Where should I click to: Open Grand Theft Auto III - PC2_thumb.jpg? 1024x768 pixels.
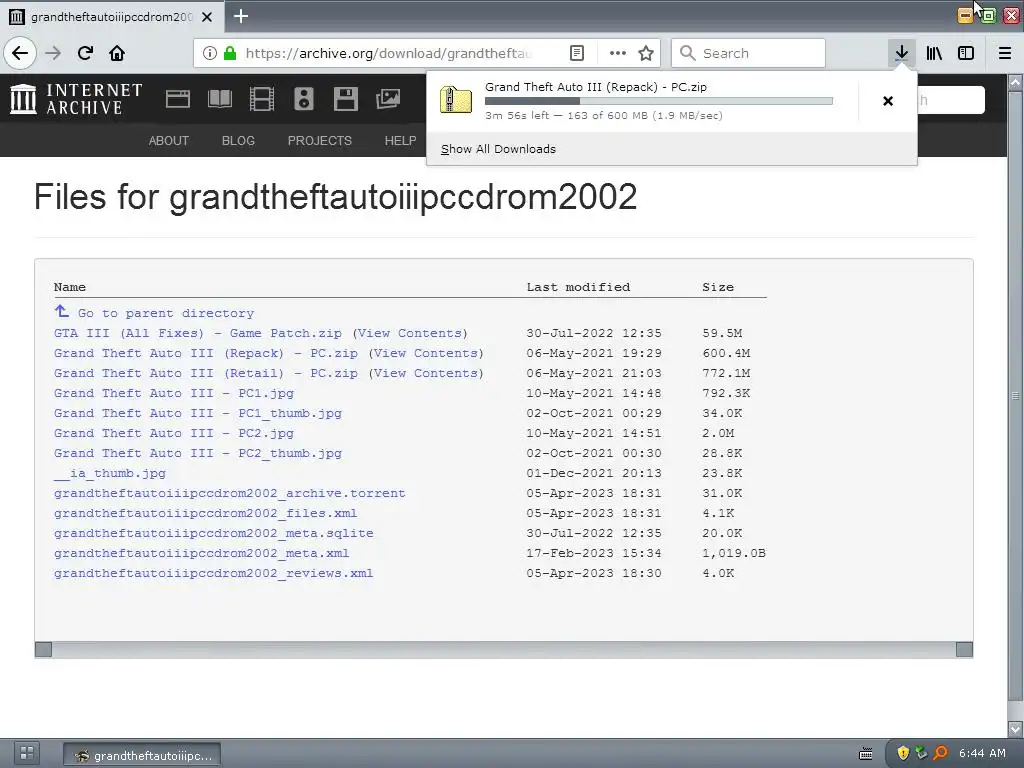tap(198, 453)
